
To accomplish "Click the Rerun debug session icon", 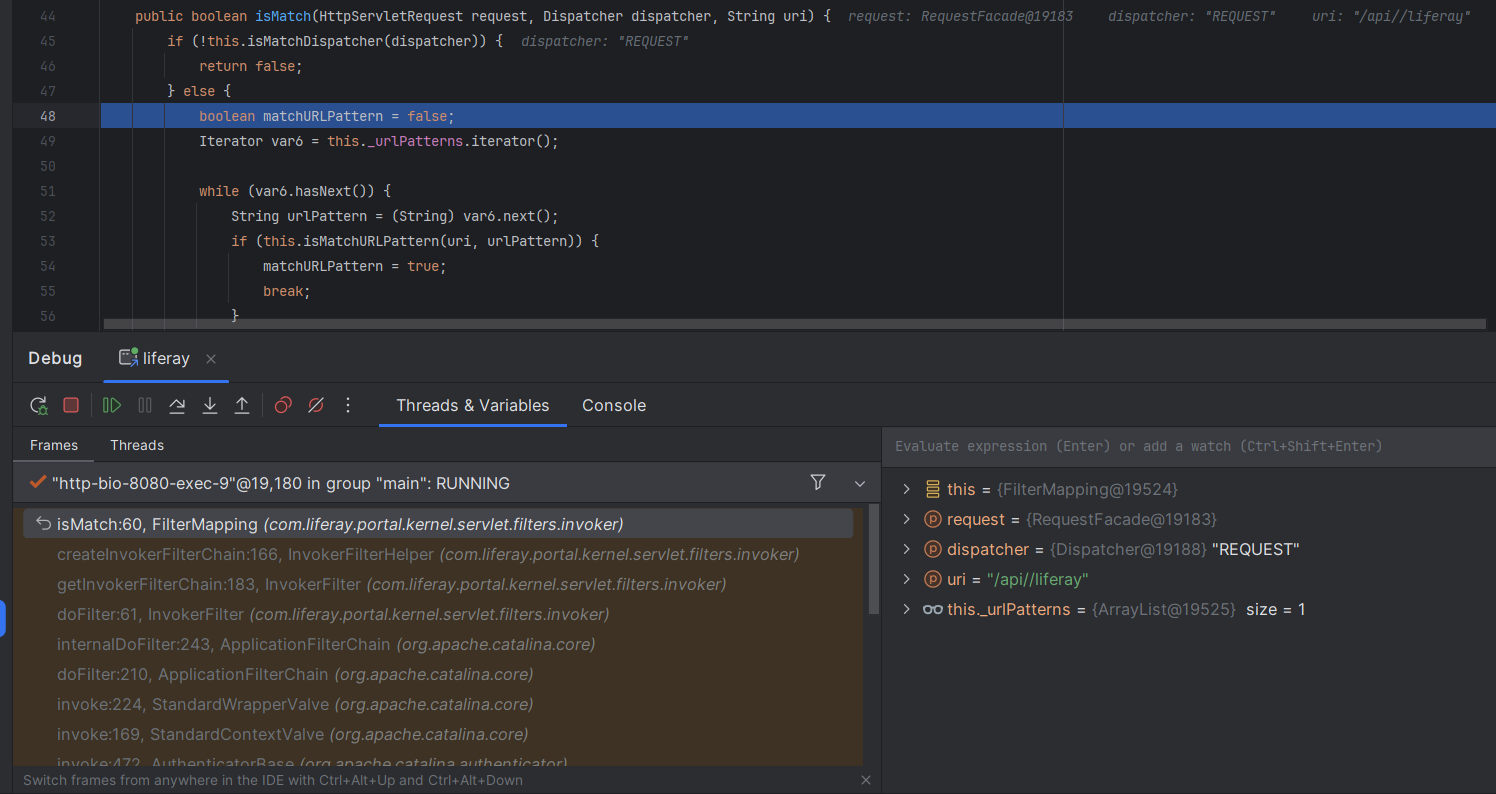I will (38, 405).
